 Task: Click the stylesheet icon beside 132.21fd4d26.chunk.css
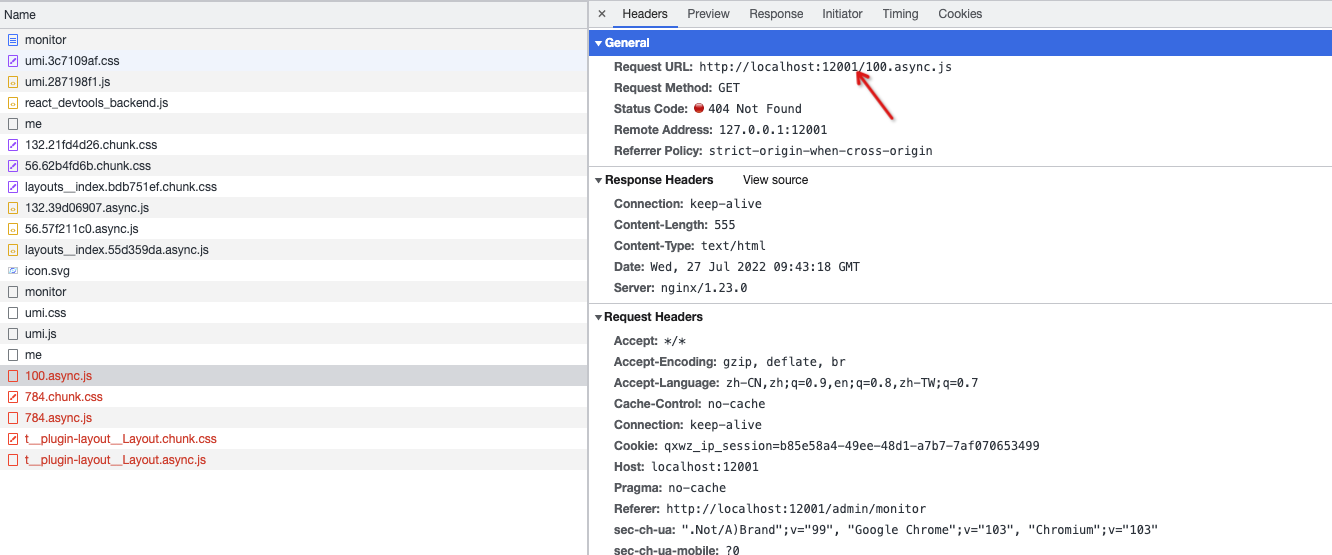coord(13,145)
